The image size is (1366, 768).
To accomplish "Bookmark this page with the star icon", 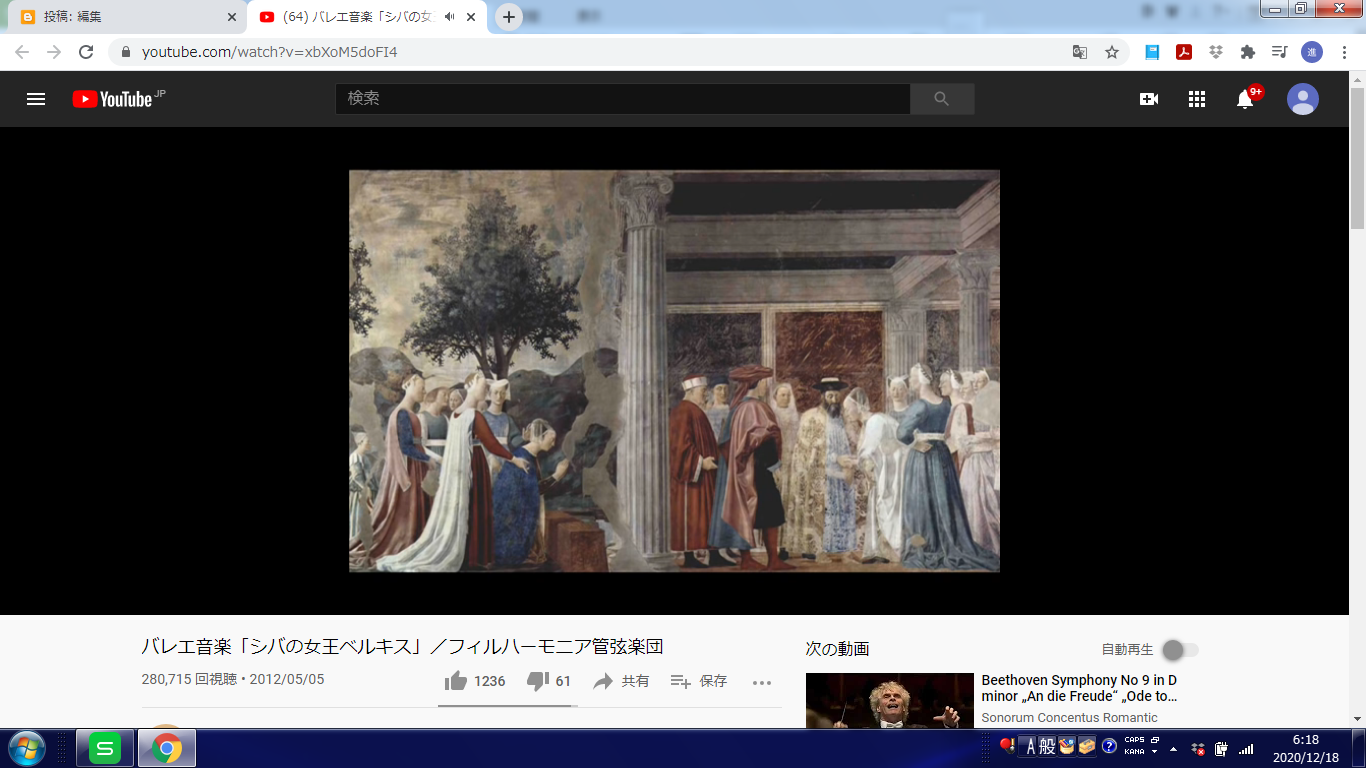I will point(1111,52).
